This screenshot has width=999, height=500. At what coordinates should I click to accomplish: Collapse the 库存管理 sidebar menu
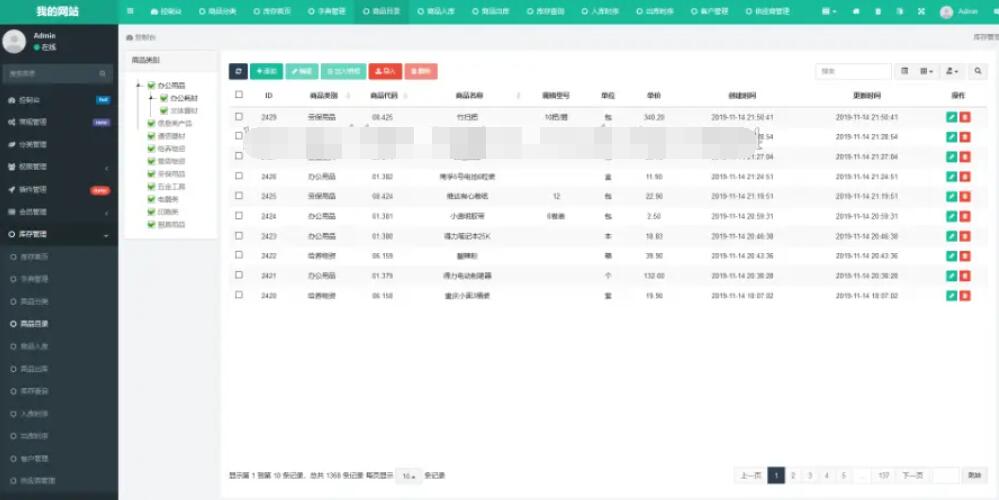58,234
